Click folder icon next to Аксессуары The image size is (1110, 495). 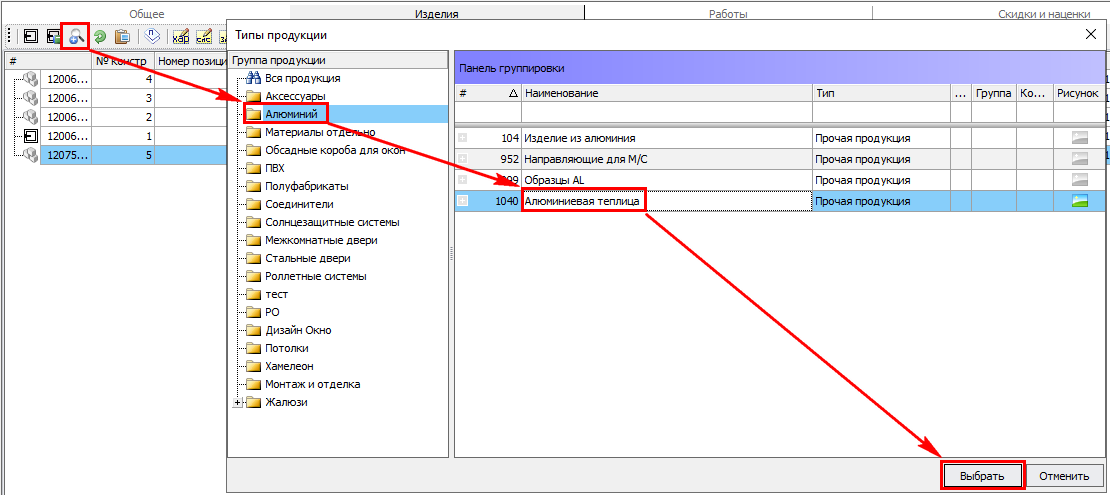tap(253, 96)
